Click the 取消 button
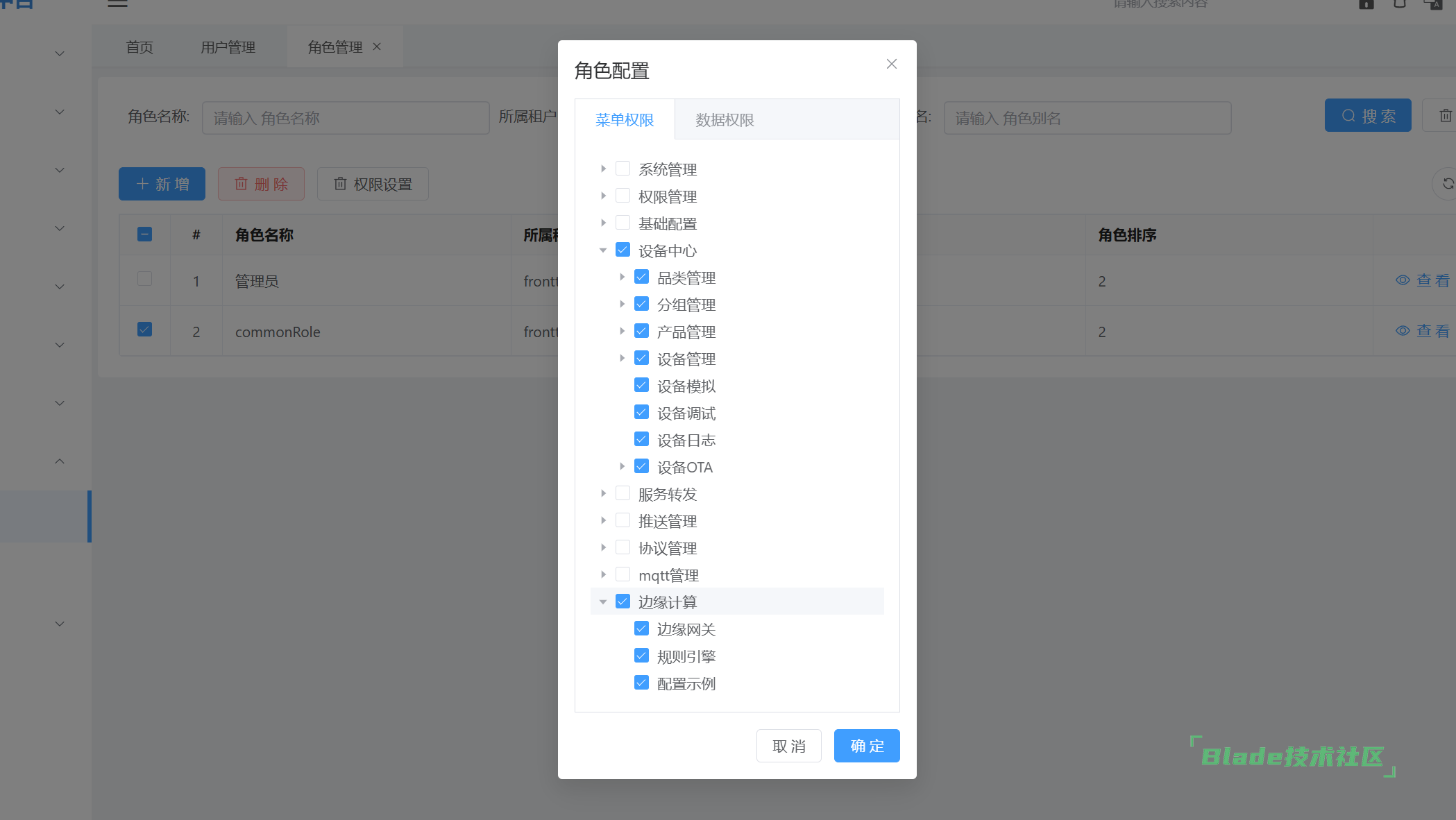The image size is (1456, 820). pos(788,746)
